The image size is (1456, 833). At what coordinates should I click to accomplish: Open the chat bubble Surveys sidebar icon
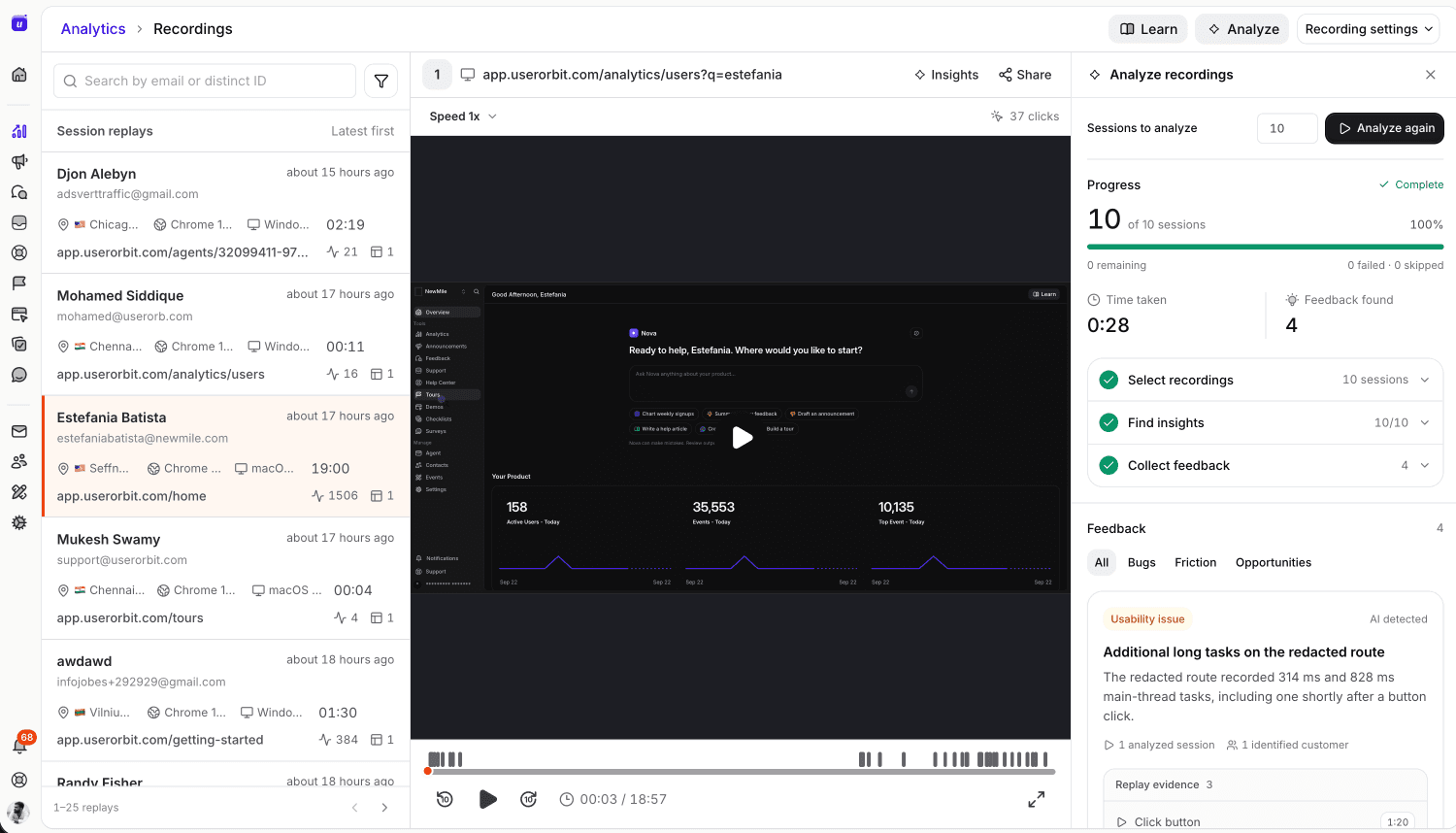click(19, 375)
